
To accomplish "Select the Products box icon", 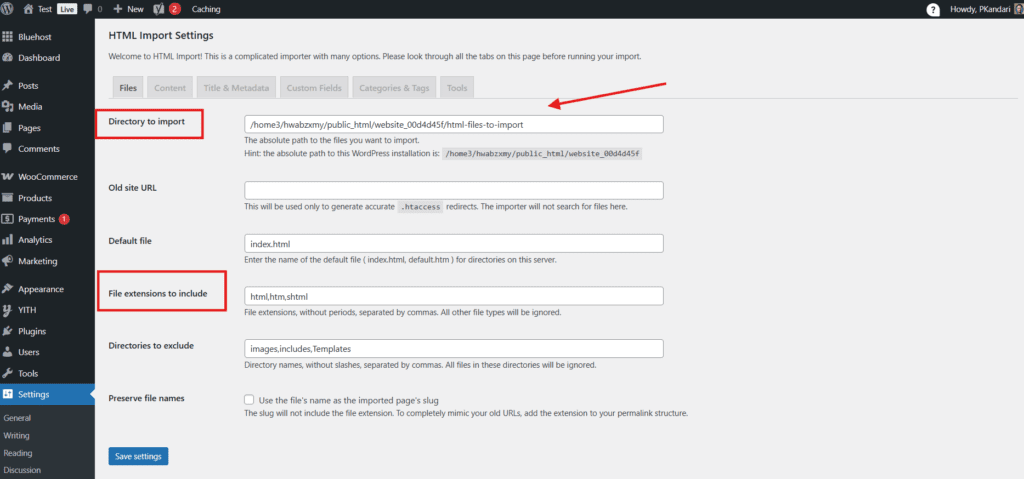I will (8, 197).
